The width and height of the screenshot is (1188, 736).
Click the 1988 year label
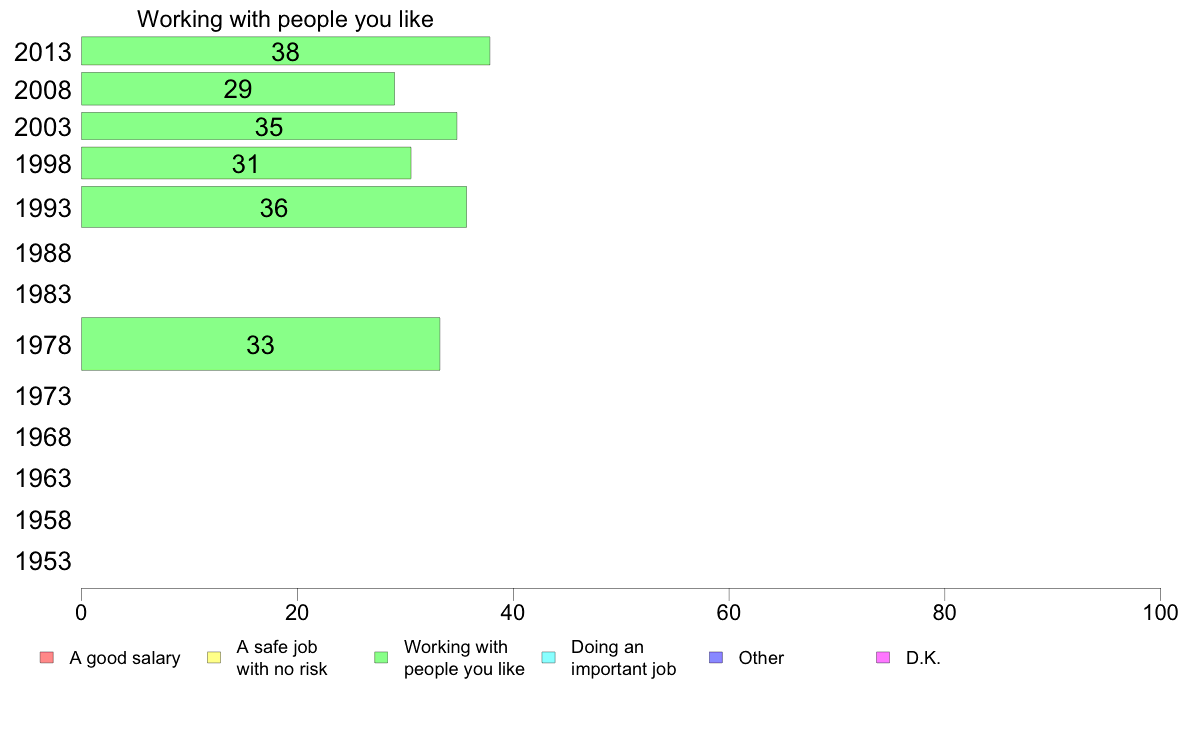tap(43, 253)
